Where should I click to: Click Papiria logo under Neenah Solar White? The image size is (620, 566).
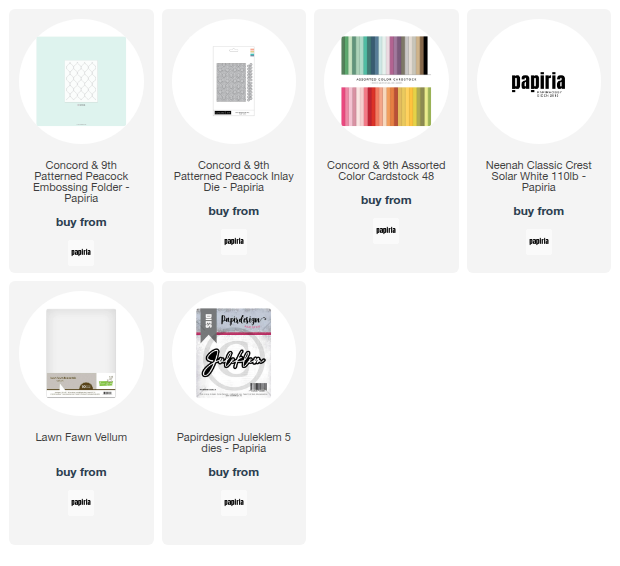[538, 241]
